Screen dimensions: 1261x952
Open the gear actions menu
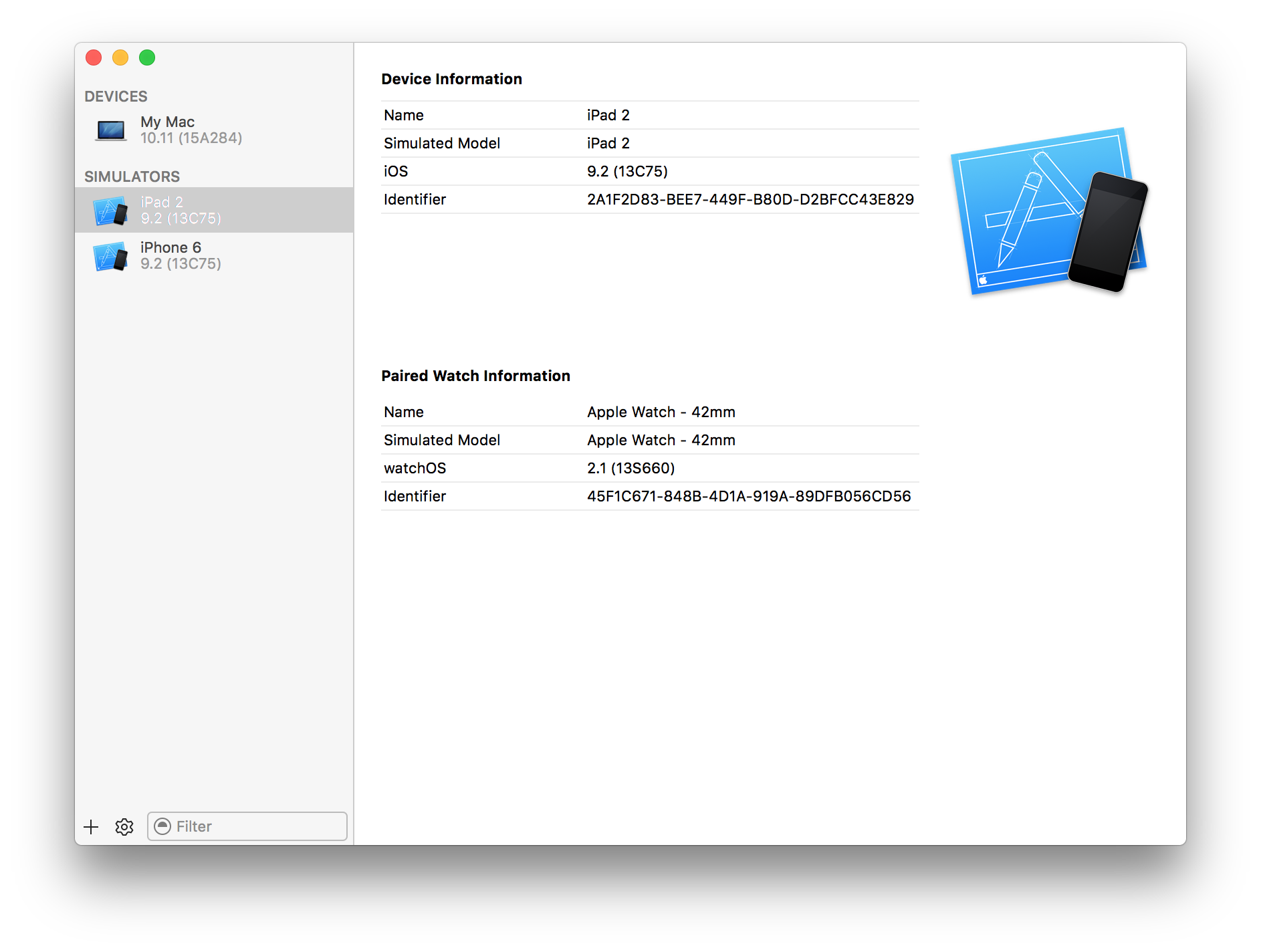point(124,827)
